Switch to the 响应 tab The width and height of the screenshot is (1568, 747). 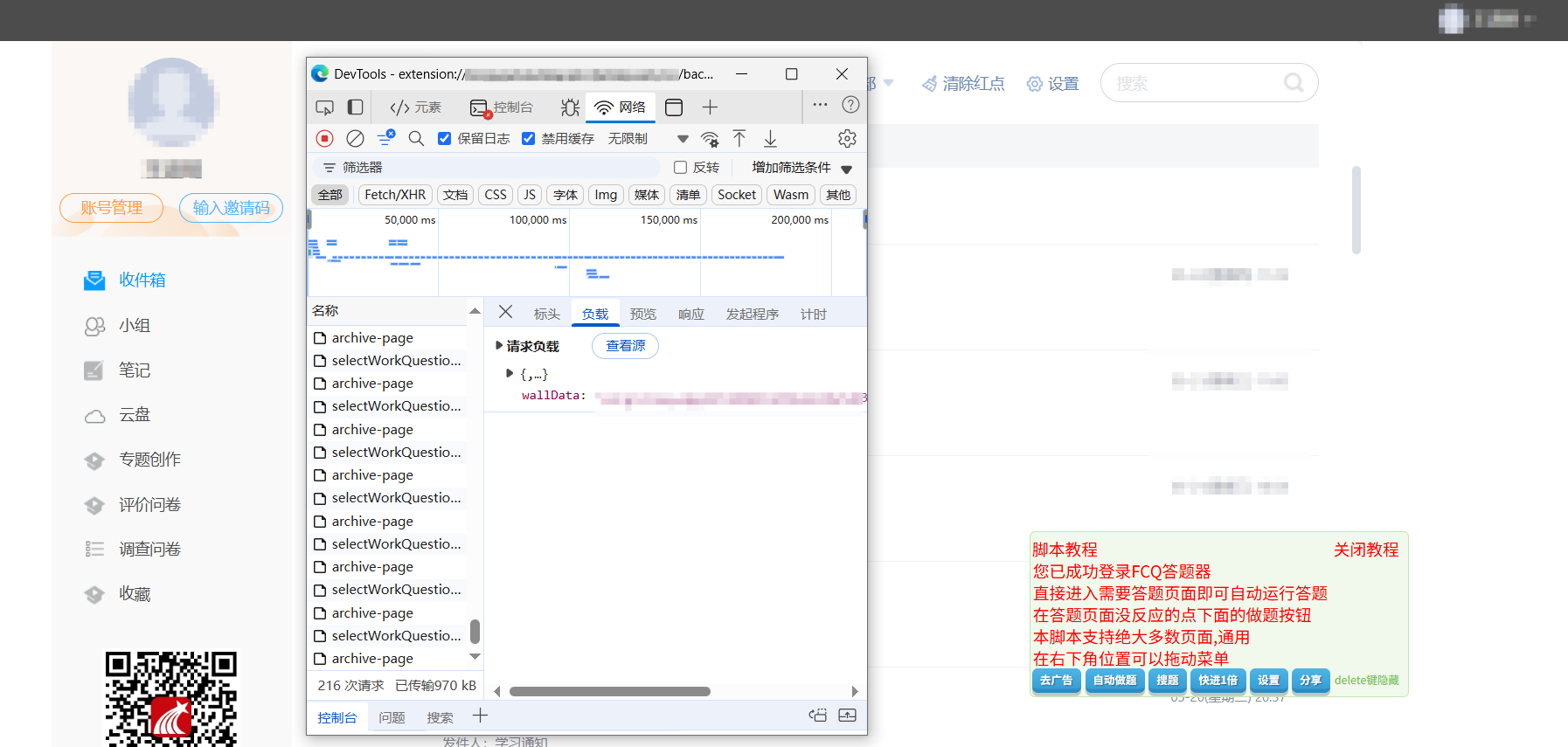(690, 314)
